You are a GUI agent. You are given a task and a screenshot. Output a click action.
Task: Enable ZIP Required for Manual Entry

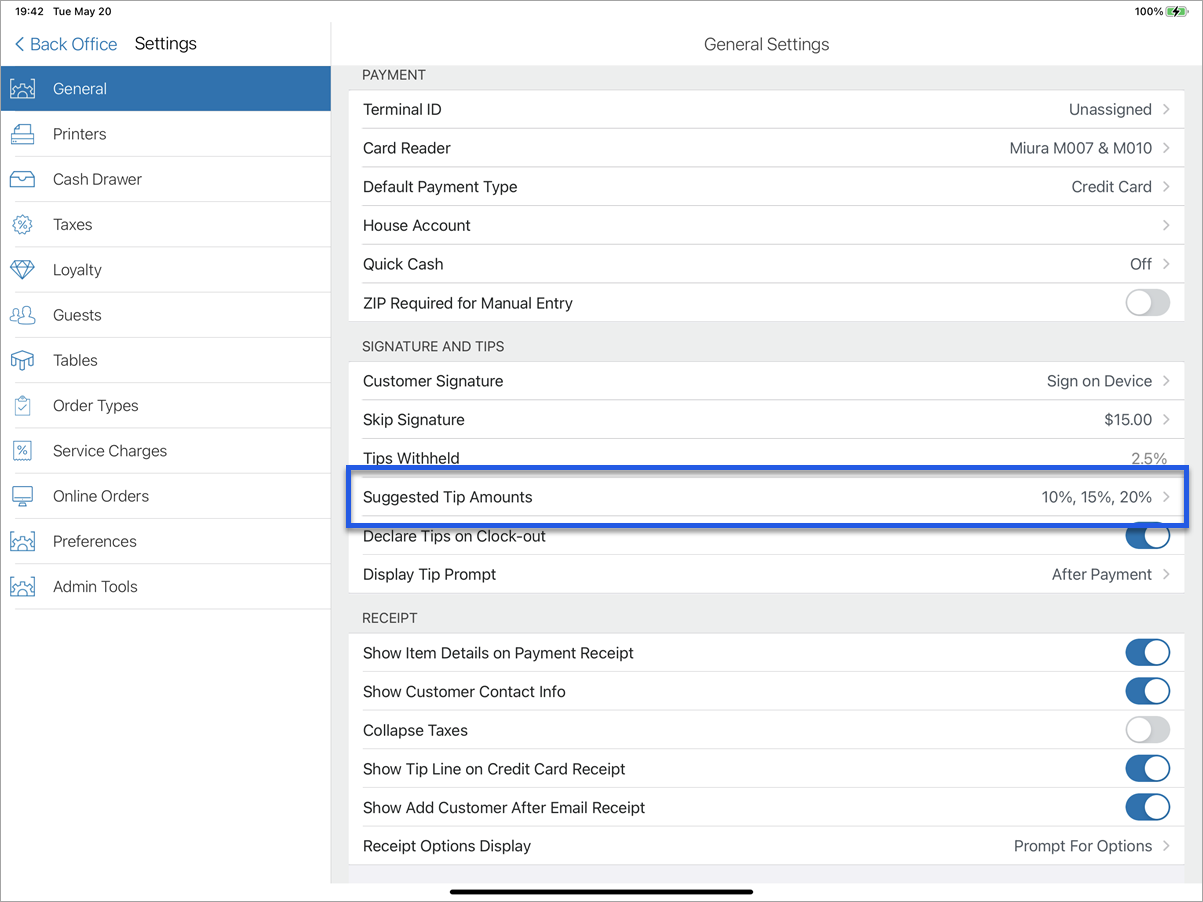click(x=1147, y=303)
